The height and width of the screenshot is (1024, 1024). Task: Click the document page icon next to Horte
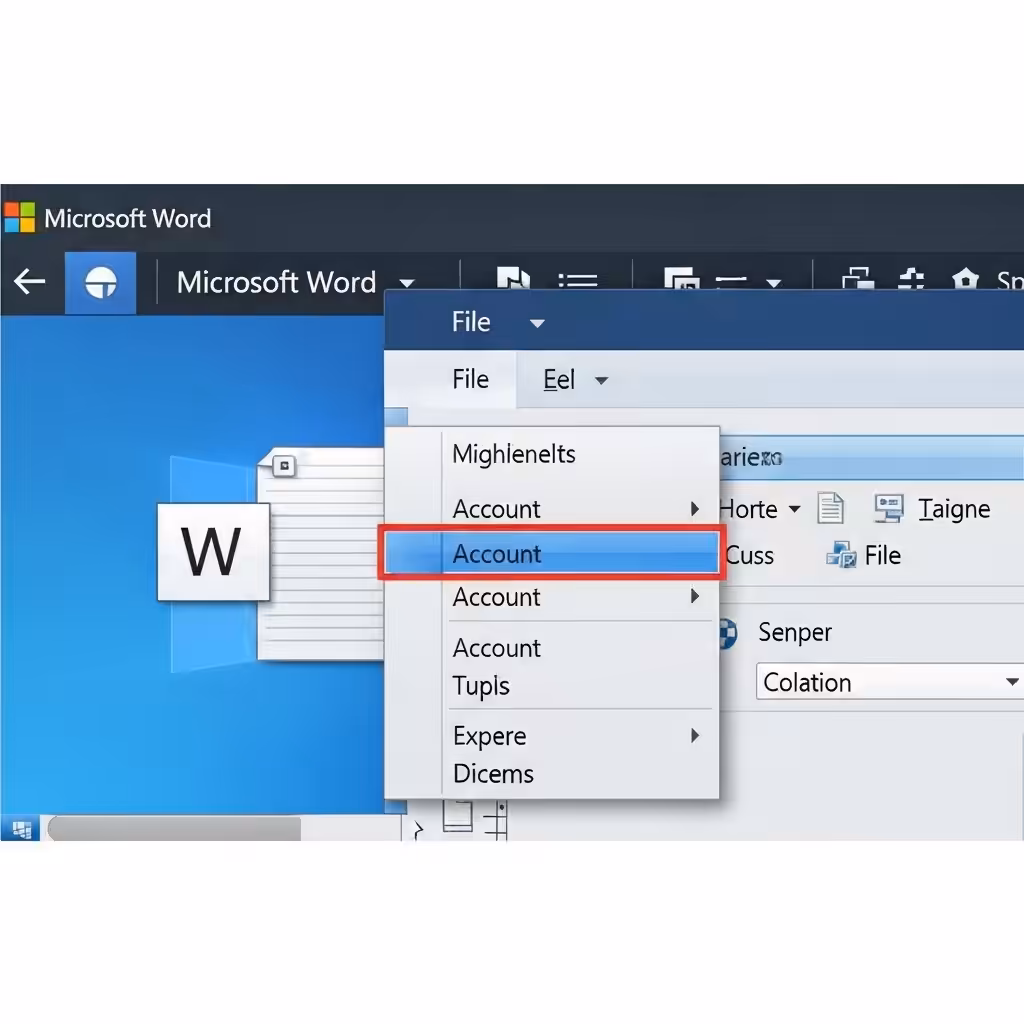pyautogui.click(x=830, y=508)
